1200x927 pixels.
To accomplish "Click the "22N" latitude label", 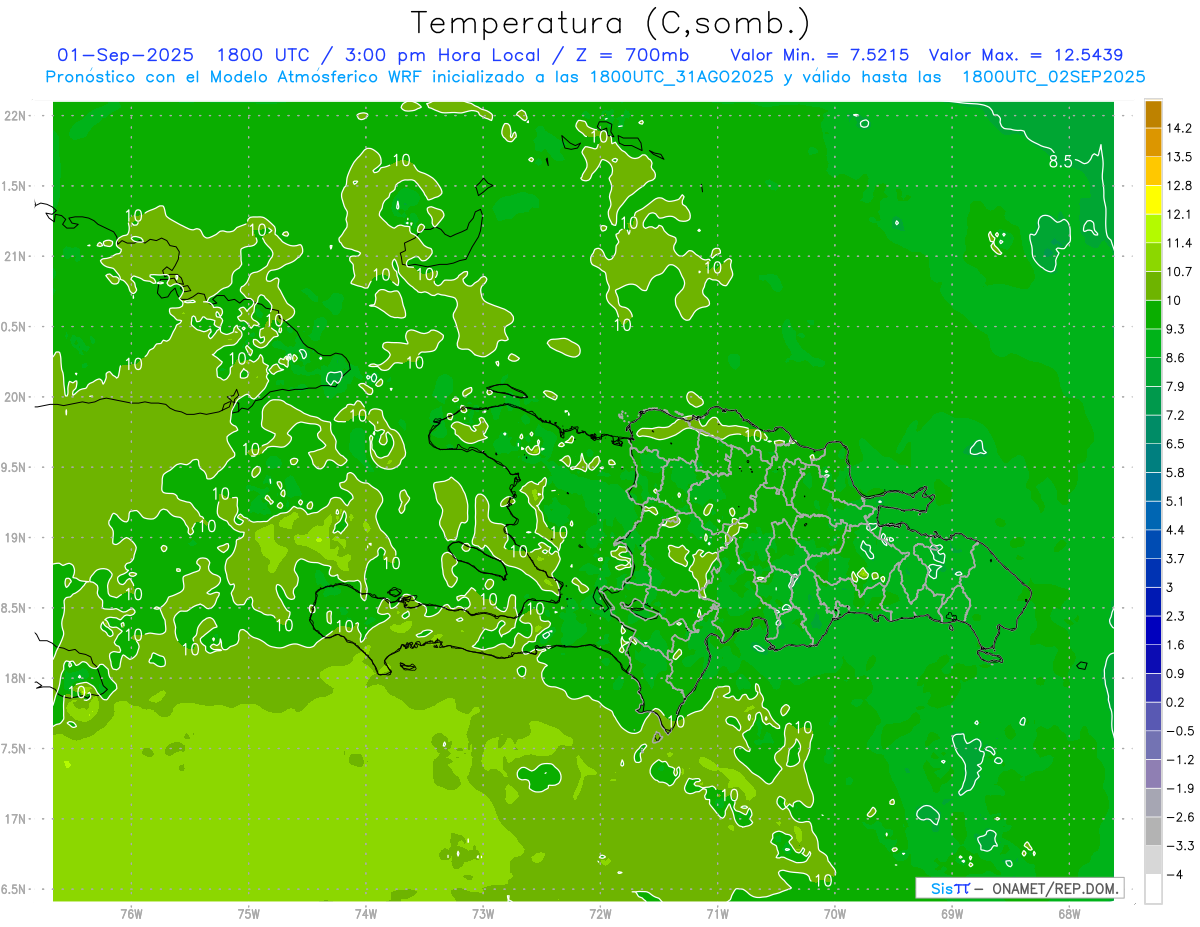I will point(14,115).
